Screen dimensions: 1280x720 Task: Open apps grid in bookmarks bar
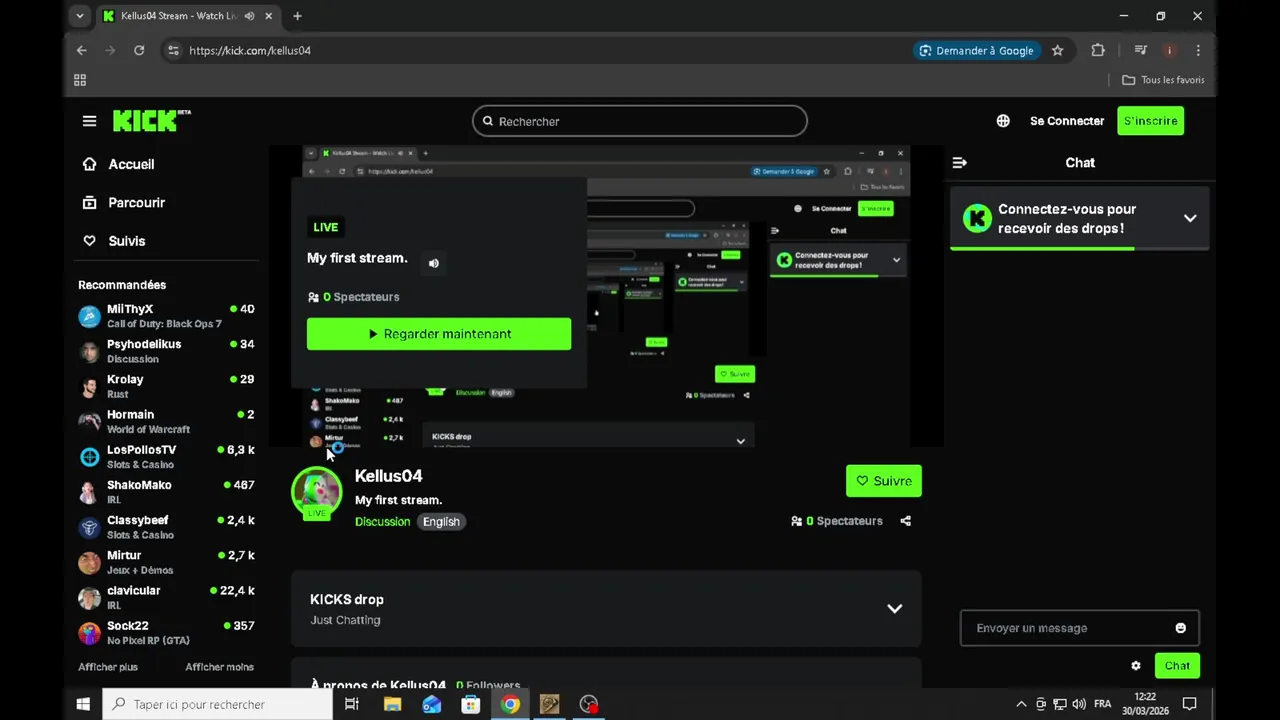point(80,80)
